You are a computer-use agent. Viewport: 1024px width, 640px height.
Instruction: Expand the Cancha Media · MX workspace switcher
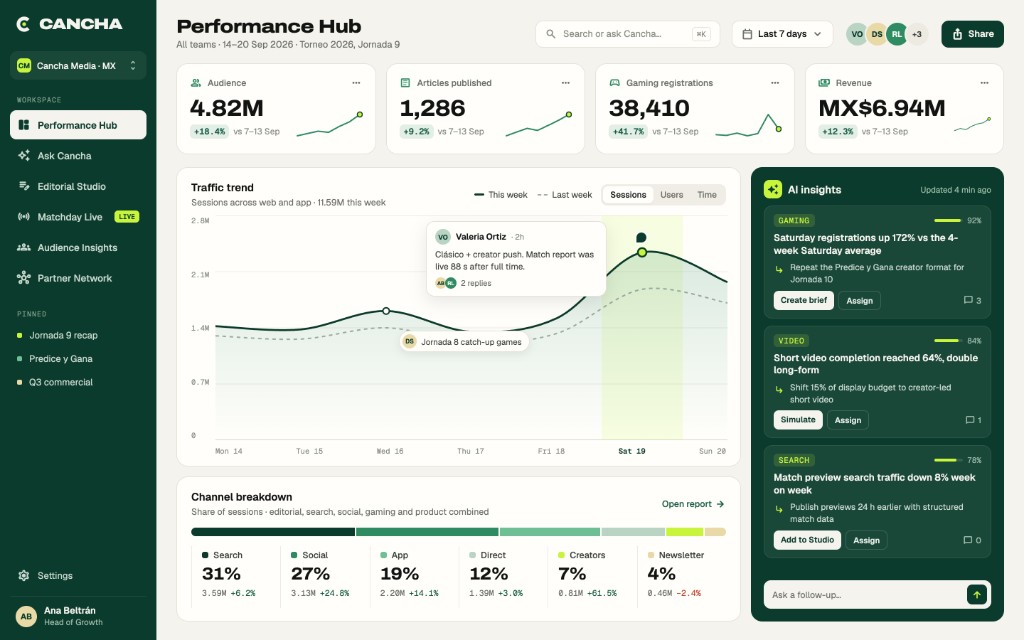[78, 65]
